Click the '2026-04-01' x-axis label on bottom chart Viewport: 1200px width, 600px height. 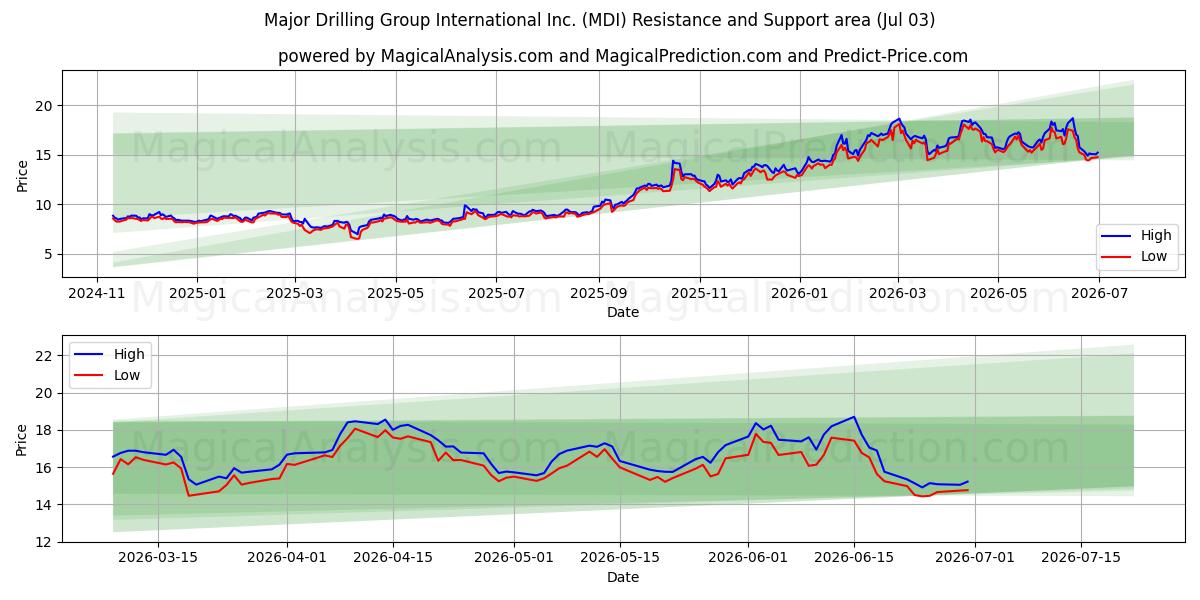click(288, 558)
